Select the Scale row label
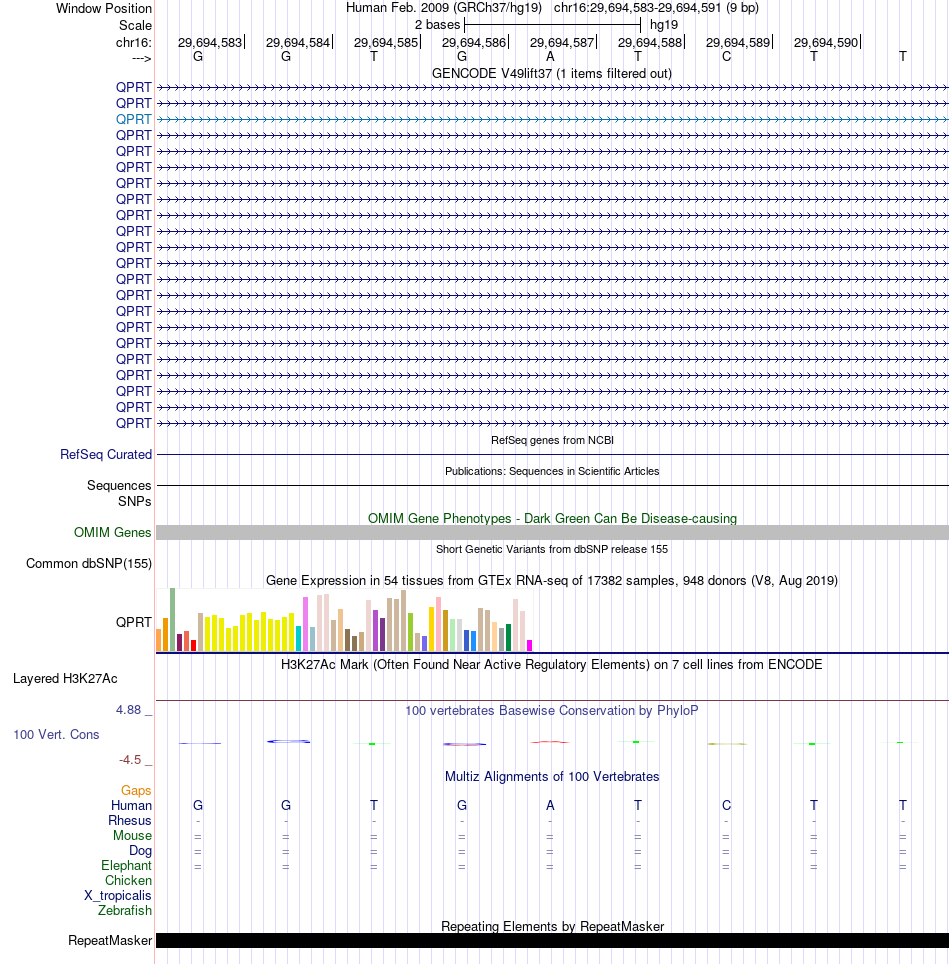This screenshot has height=964, width=950. click(x=135, y=26)
